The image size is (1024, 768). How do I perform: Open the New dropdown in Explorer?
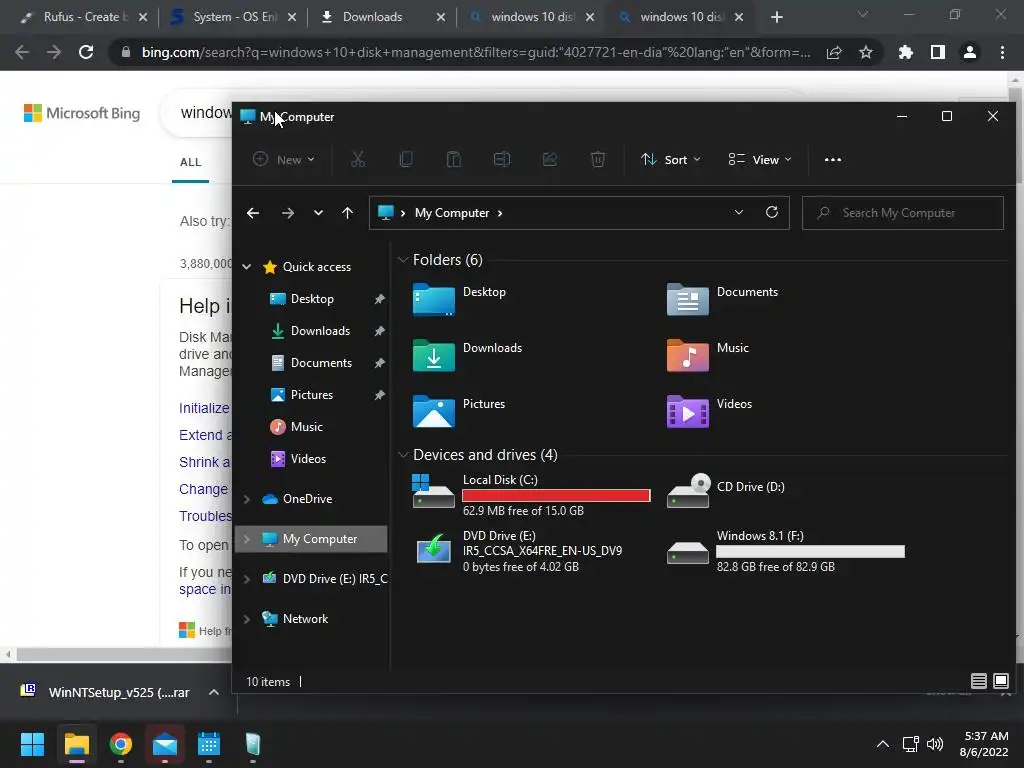click(284, 159)
